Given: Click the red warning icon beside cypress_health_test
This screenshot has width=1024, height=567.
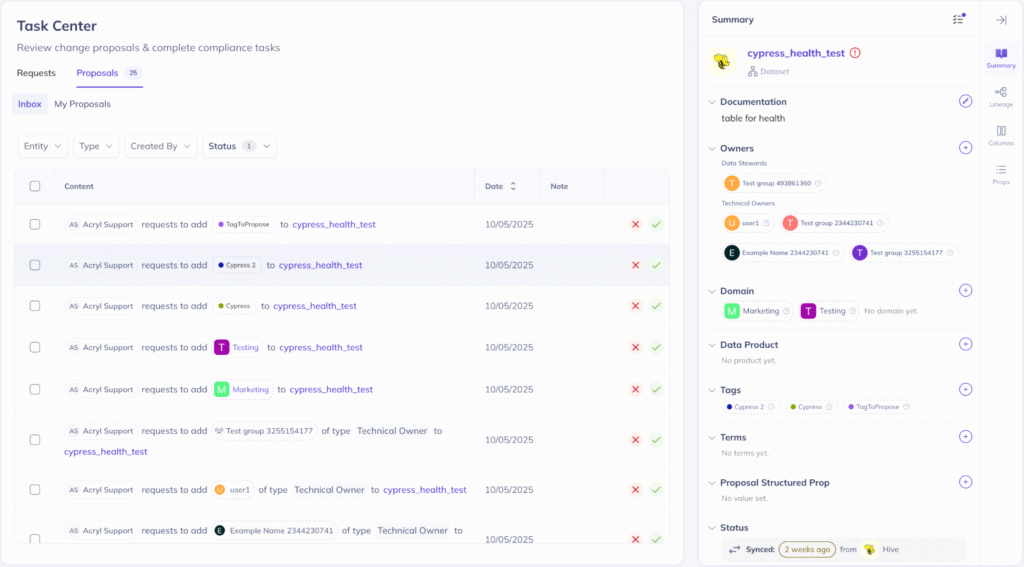Looking at the screenshot, I should tap(855, 53).
